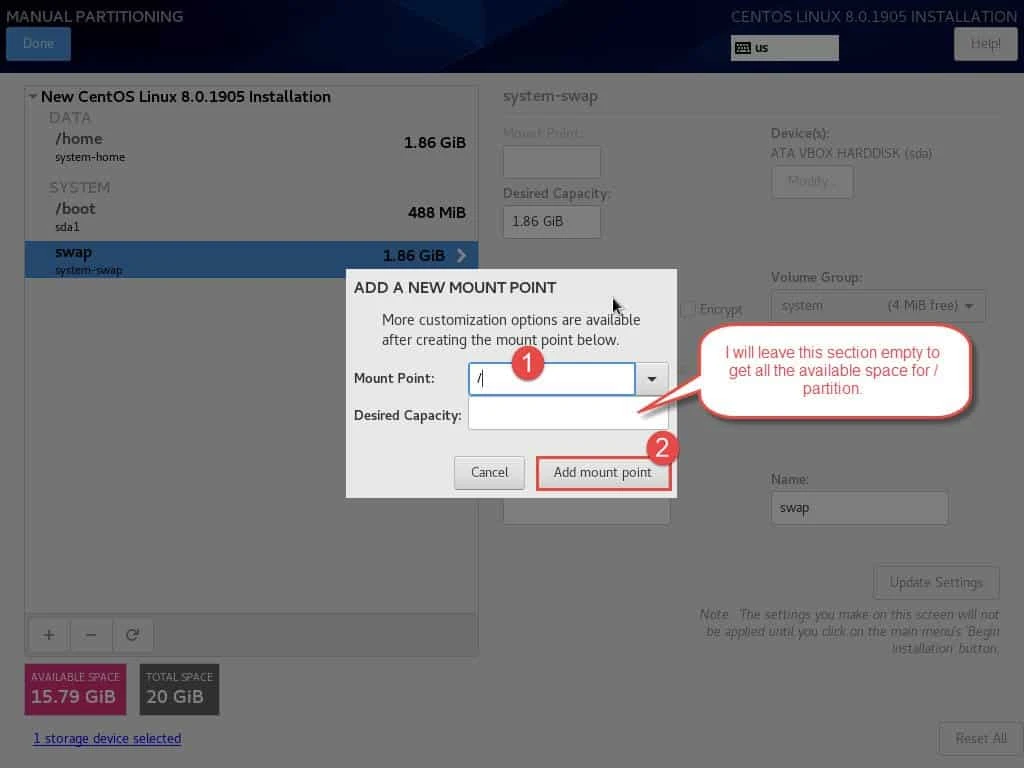The width and height of the screenshot is (1024, 768).
Task: Add a new partition using the plus icon
Action: 48,635
